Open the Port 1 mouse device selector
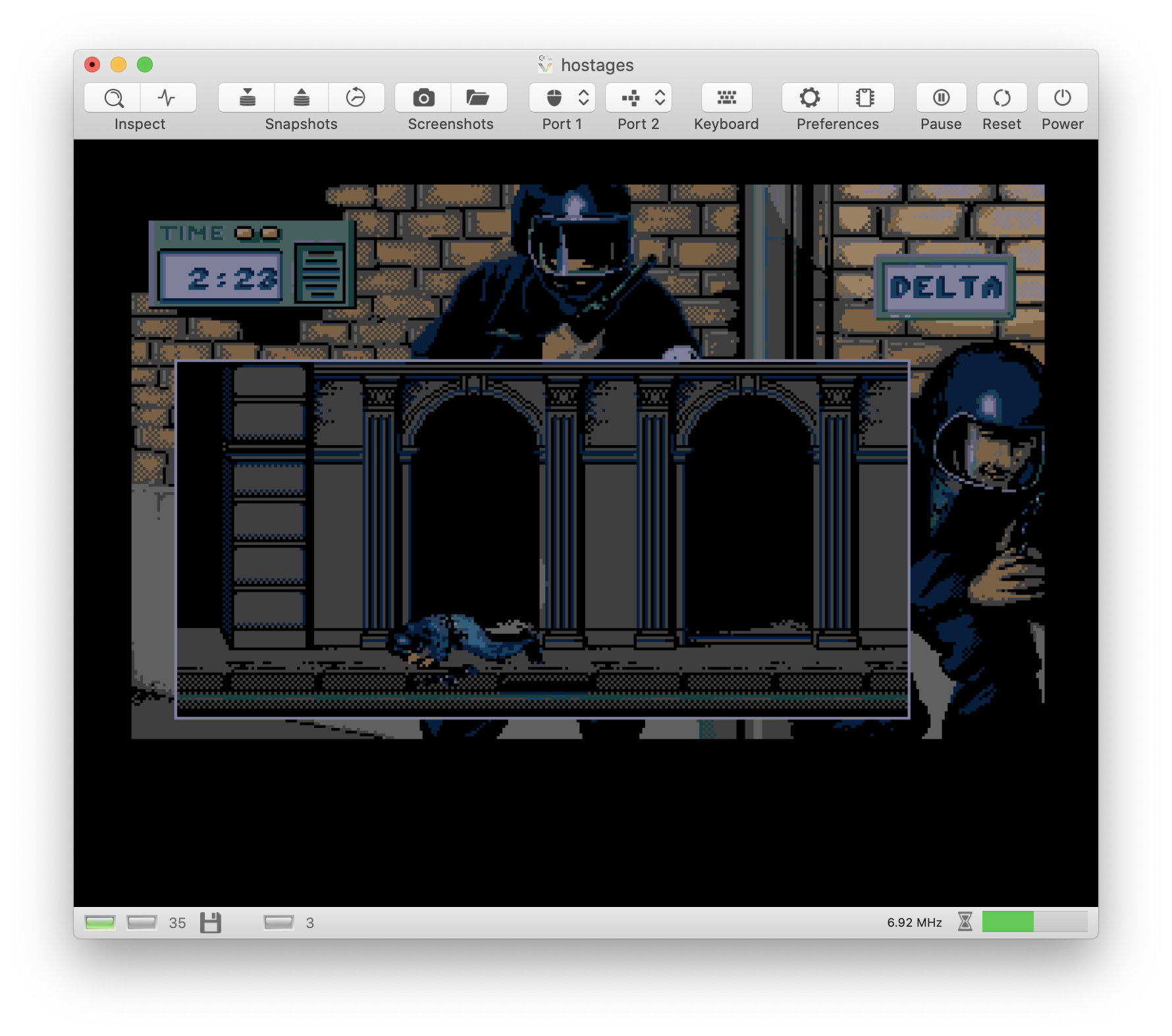The width and height of the screenshot is (1172, 1036). [x=562, y=98]
